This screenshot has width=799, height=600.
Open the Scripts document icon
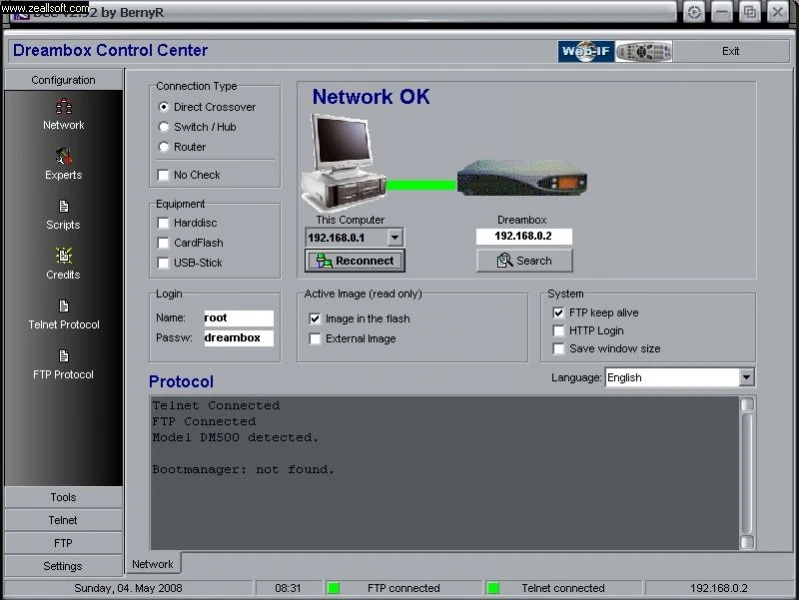(63, 206)
